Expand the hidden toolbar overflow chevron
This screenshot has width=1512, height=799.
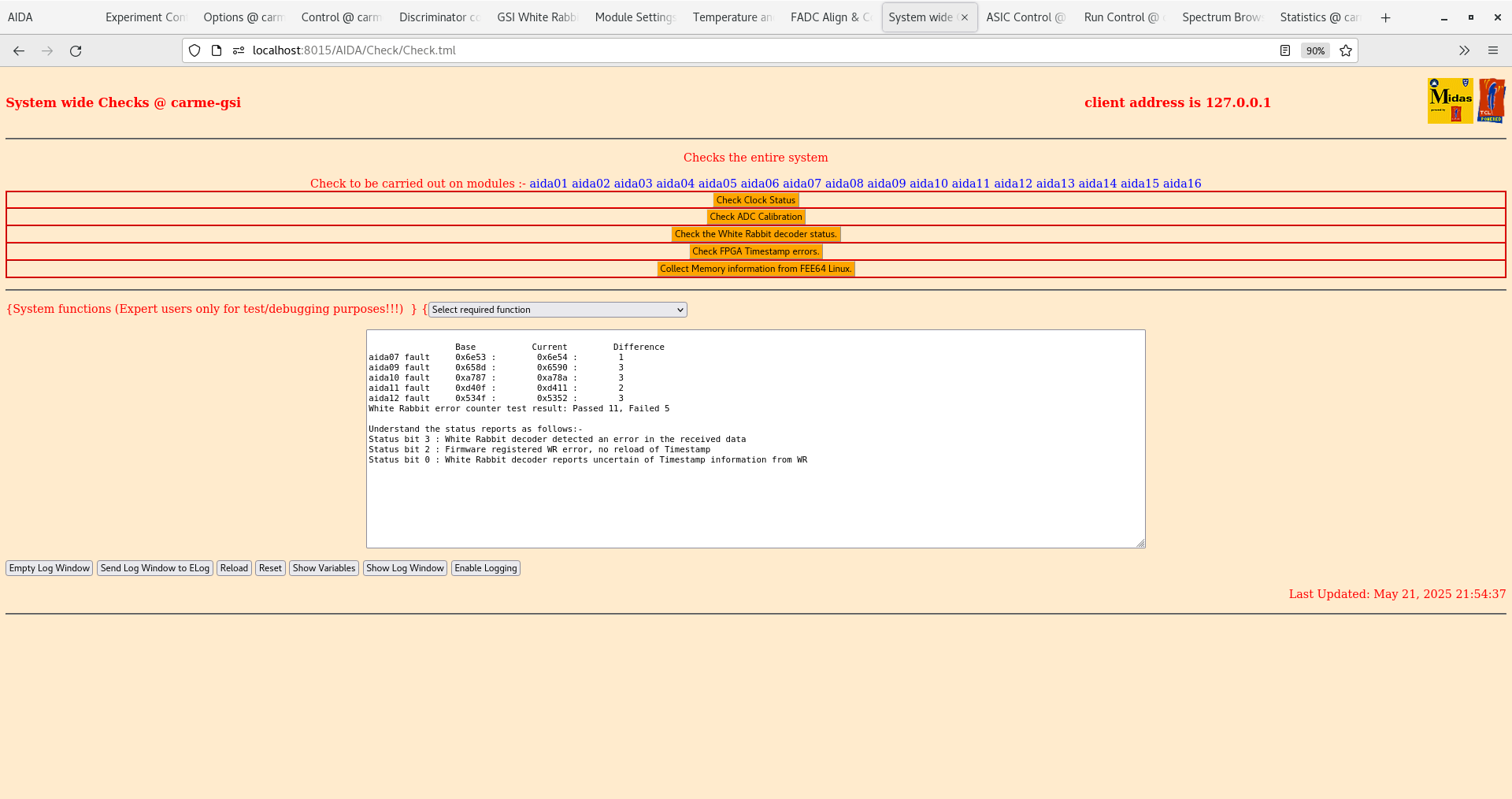click(1464, 50)
